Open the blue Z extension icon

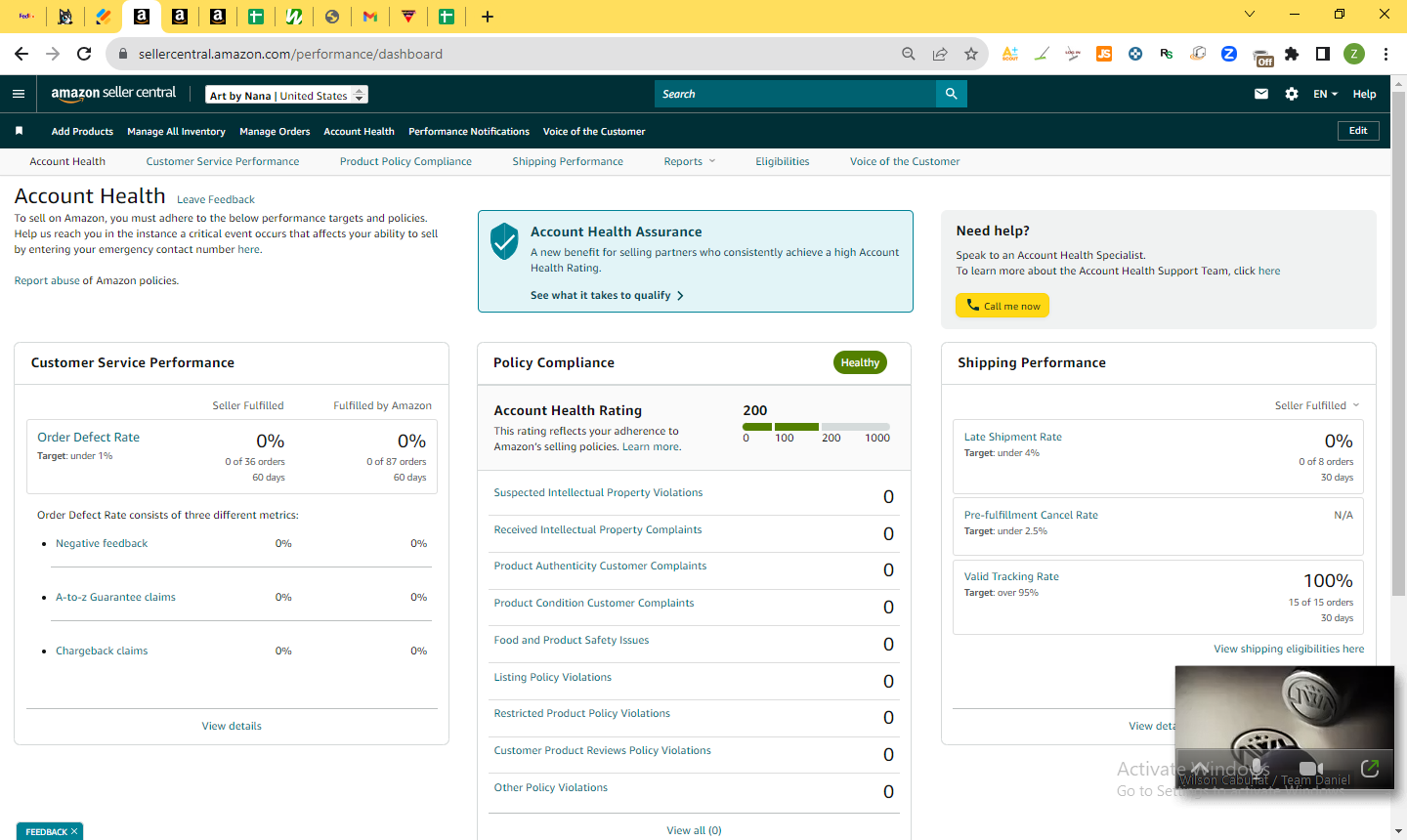tap(1229, 54)
